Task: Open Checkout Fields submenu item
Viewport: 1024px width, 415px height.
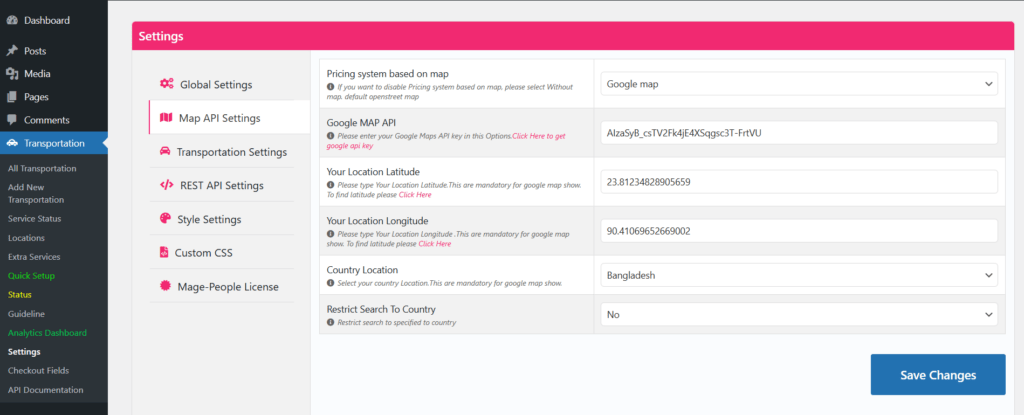Action: [39, 371]
